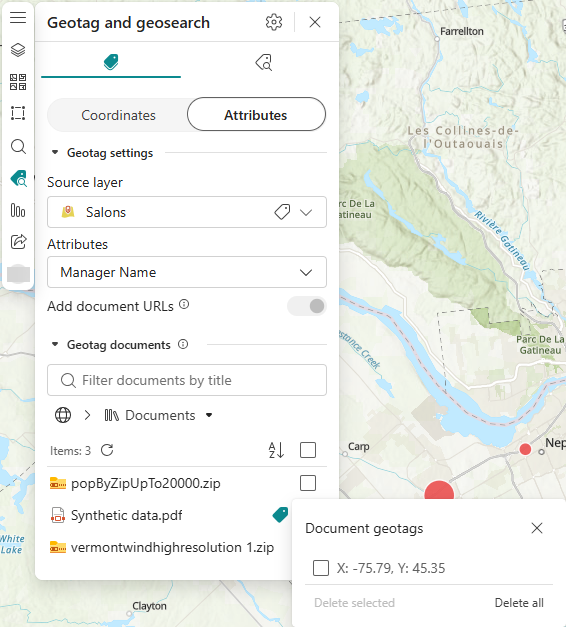Collapse the Geotag documents section

55,344
